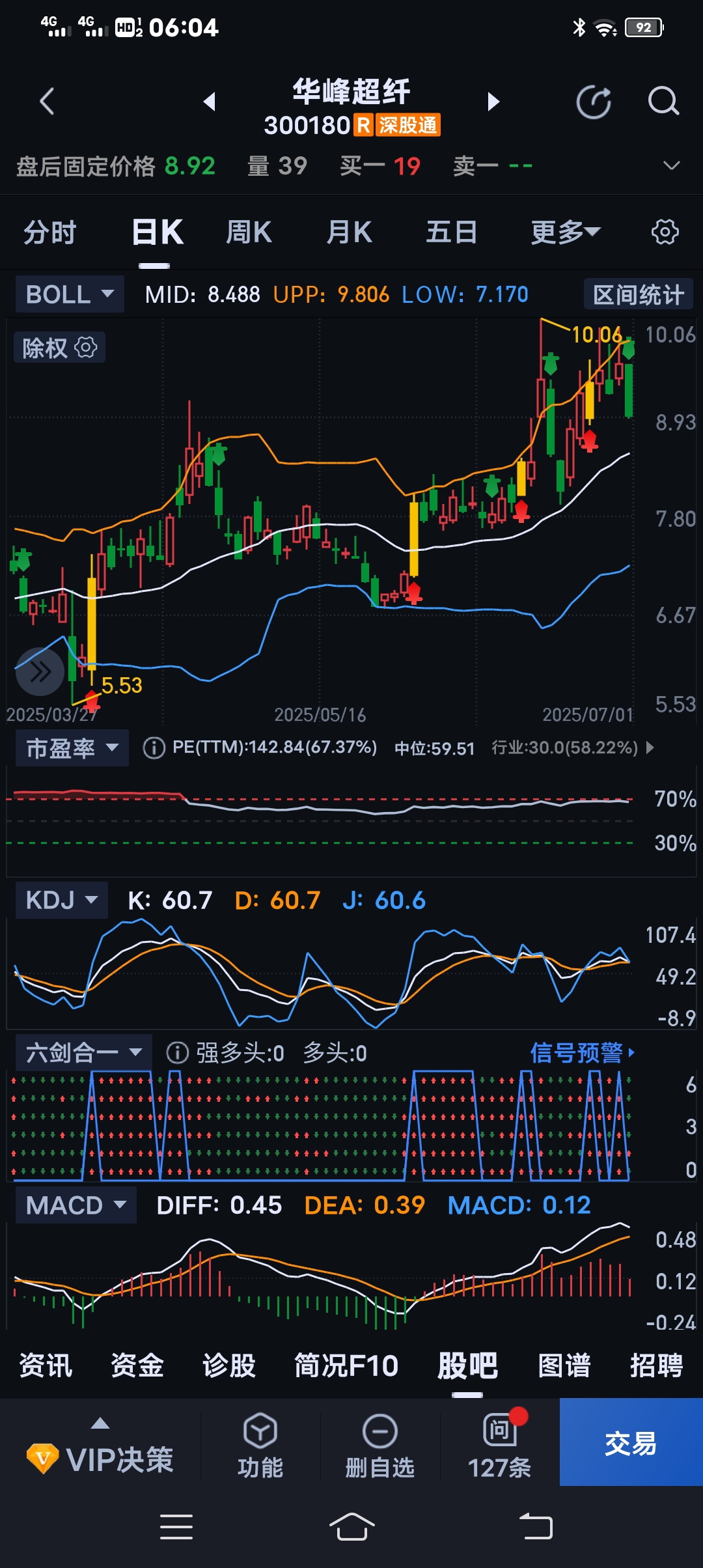
Task: Tap the 深股通 badge
Action: pos(407,125)
